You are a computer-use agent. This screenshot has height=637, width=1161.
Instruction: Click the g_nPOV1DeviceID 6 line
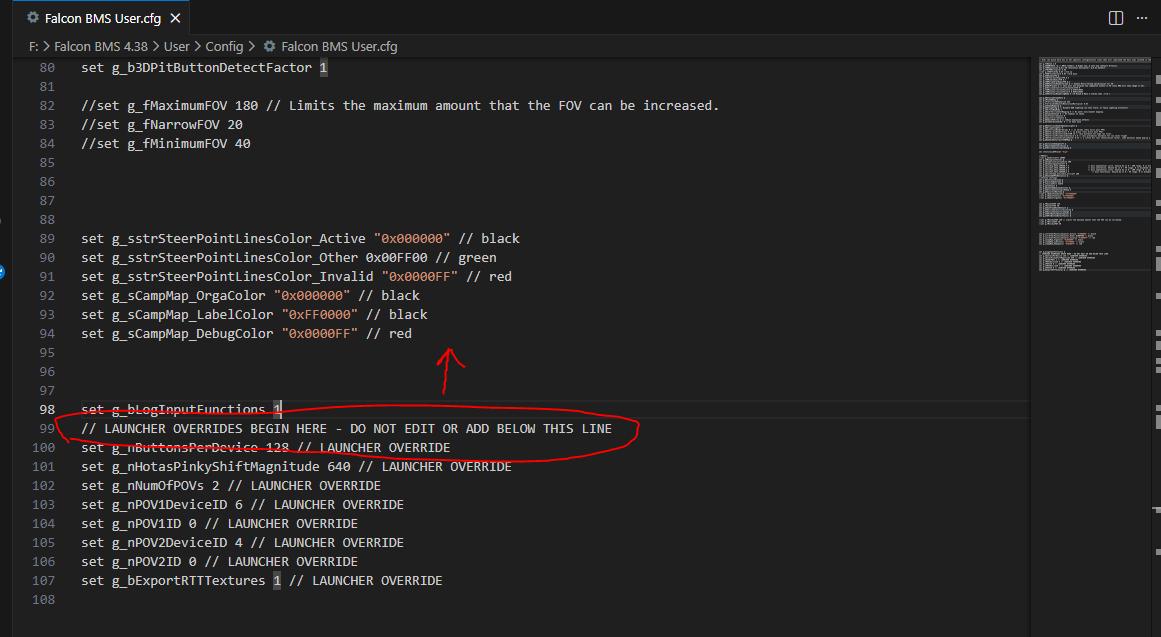tap(242, 505)
